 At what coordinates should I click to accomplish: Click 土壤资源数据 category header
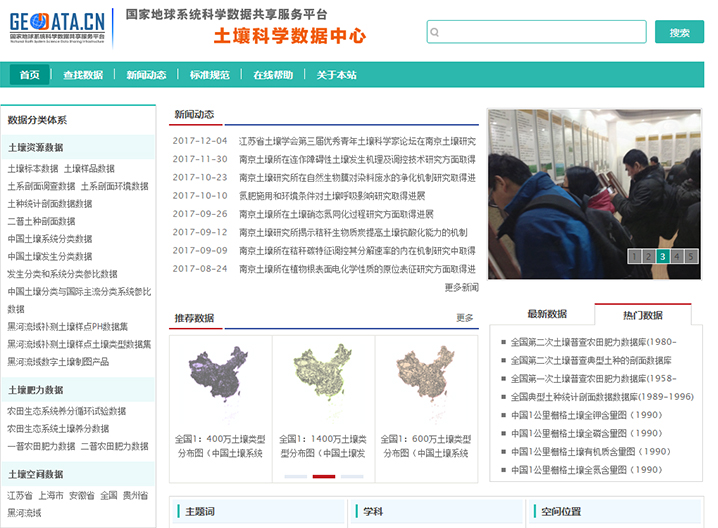[78, 147]
